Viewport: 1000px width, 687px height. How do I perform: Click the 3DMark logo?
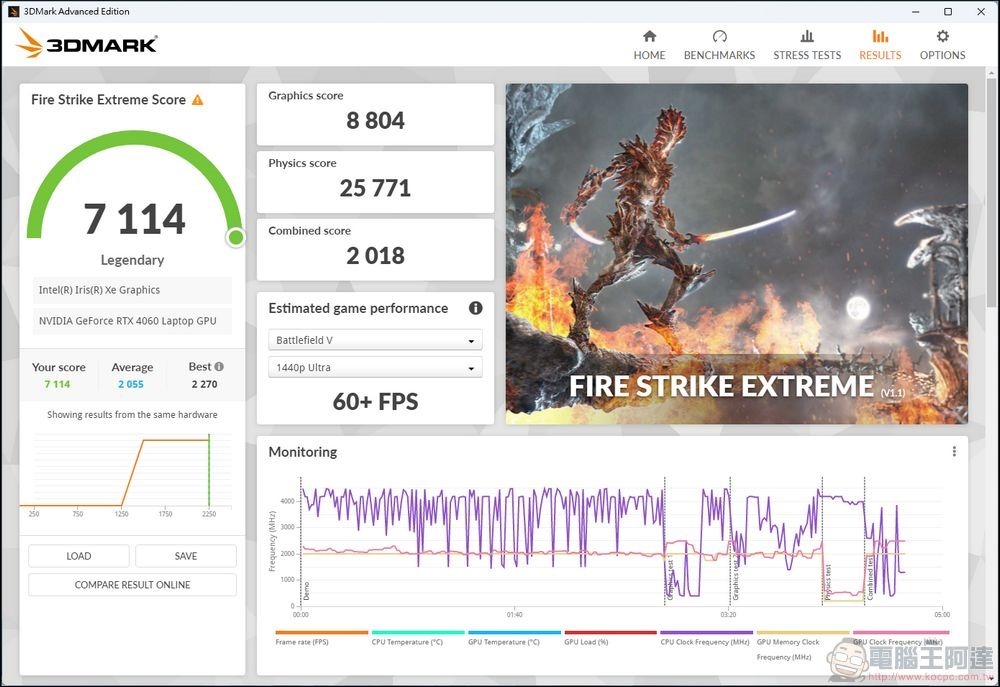point(87,43)
